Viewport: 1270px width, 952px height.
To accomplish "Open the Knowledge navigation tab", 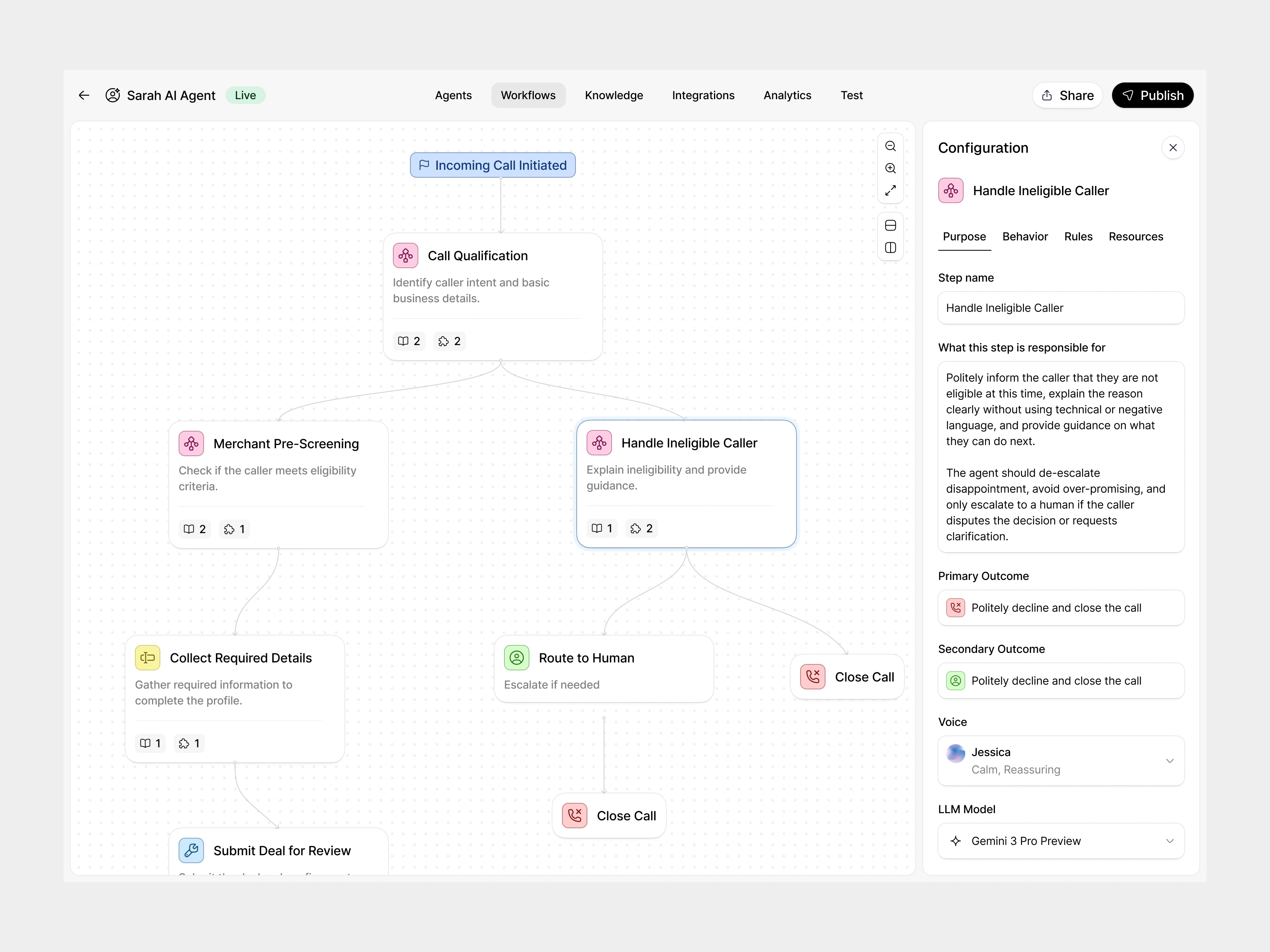I will click(x=613, y=95).
